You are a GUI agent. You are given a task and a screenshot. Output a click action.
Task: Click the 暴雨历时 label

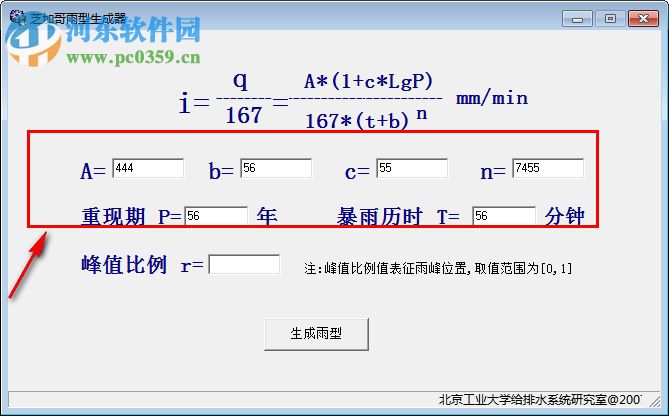379,216
